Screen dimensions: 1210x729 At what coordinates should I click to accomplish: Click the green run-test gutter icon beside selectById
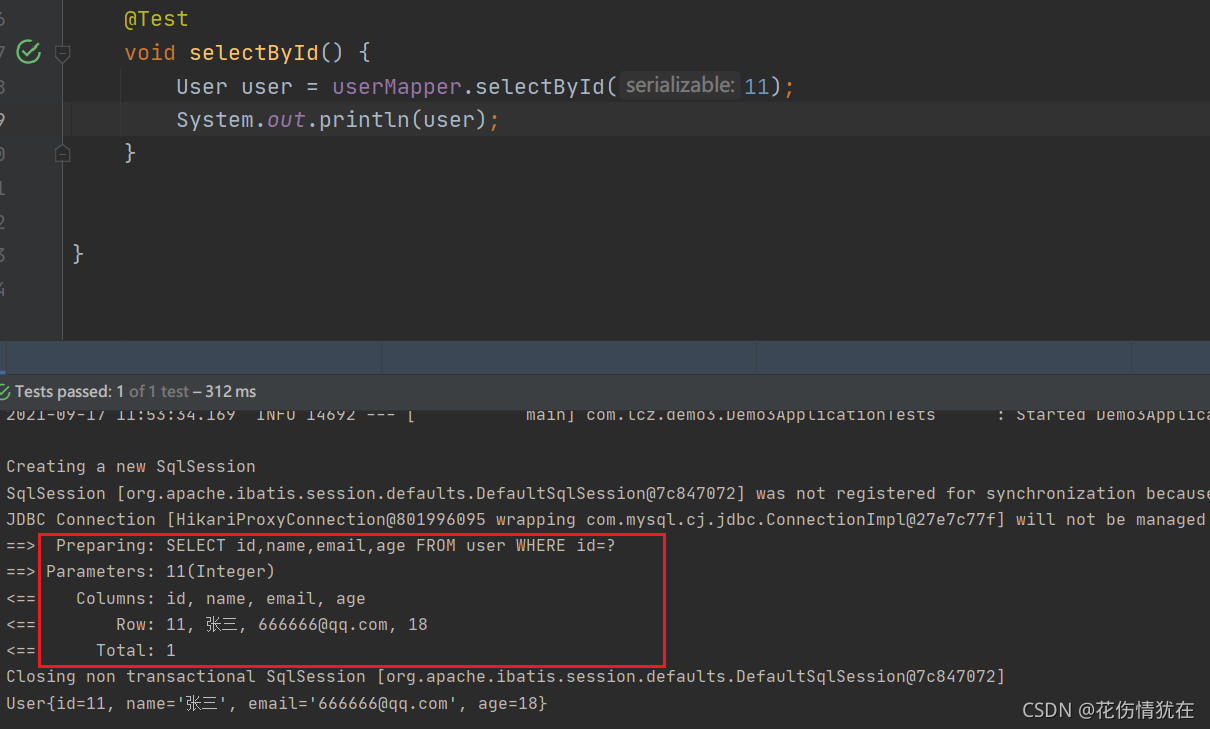pos(29,52)
